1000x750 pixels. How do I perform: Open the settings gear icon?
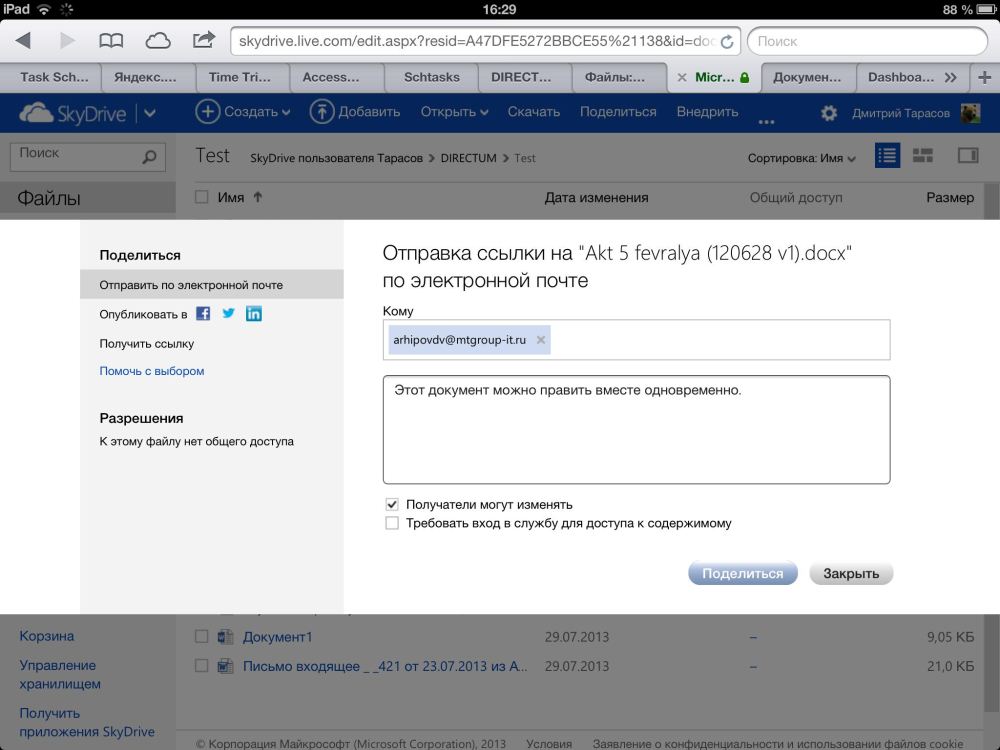pos(828,113)
